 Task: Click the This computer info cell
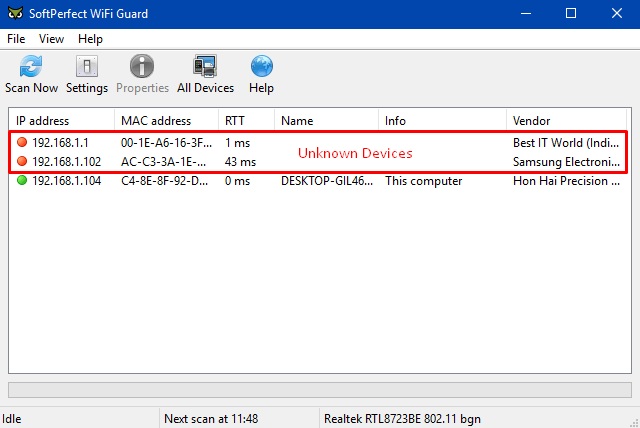click(424, 181)
